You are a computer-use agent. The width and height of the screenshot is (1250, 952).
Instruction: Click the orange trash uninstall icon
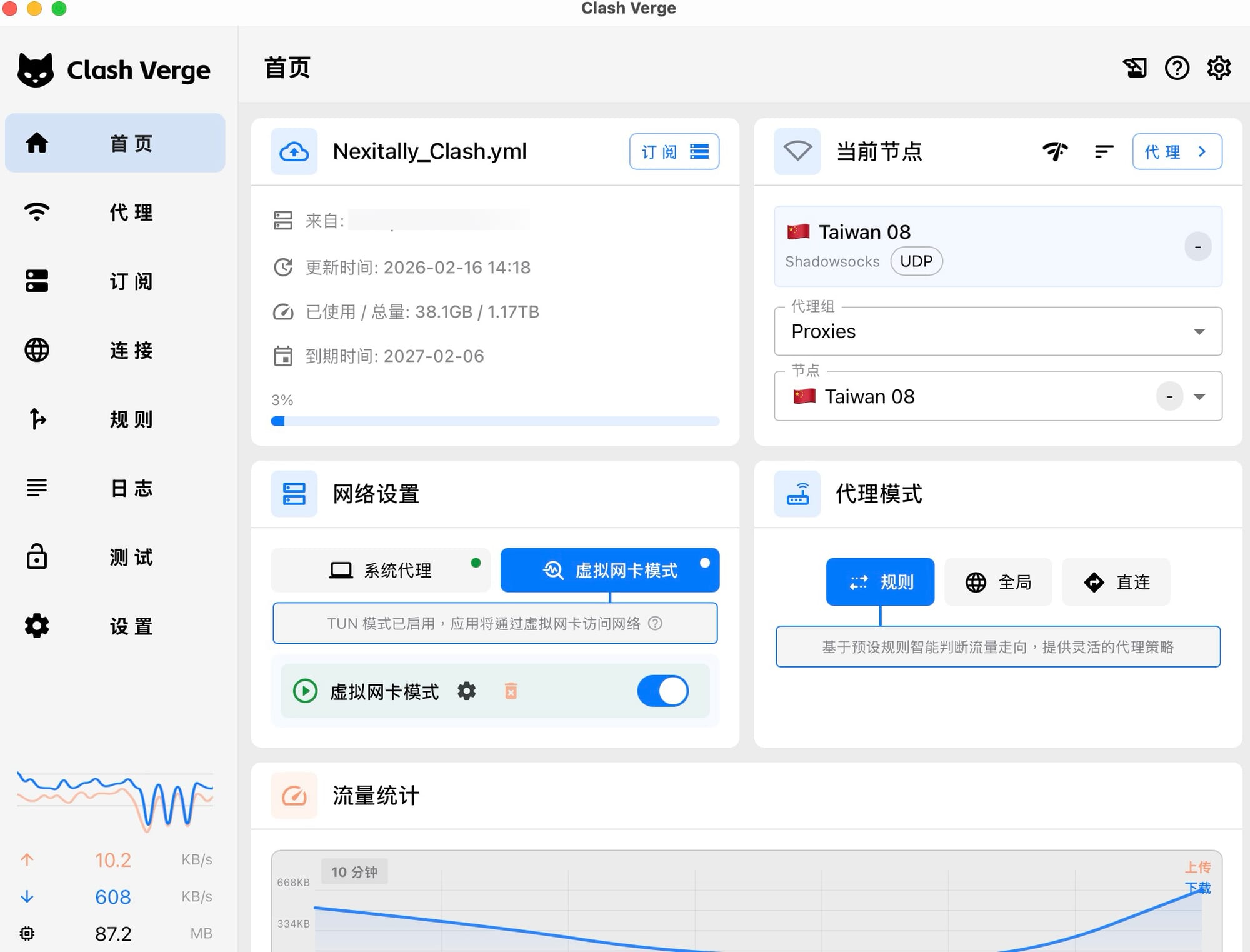[x=511, y=691]
